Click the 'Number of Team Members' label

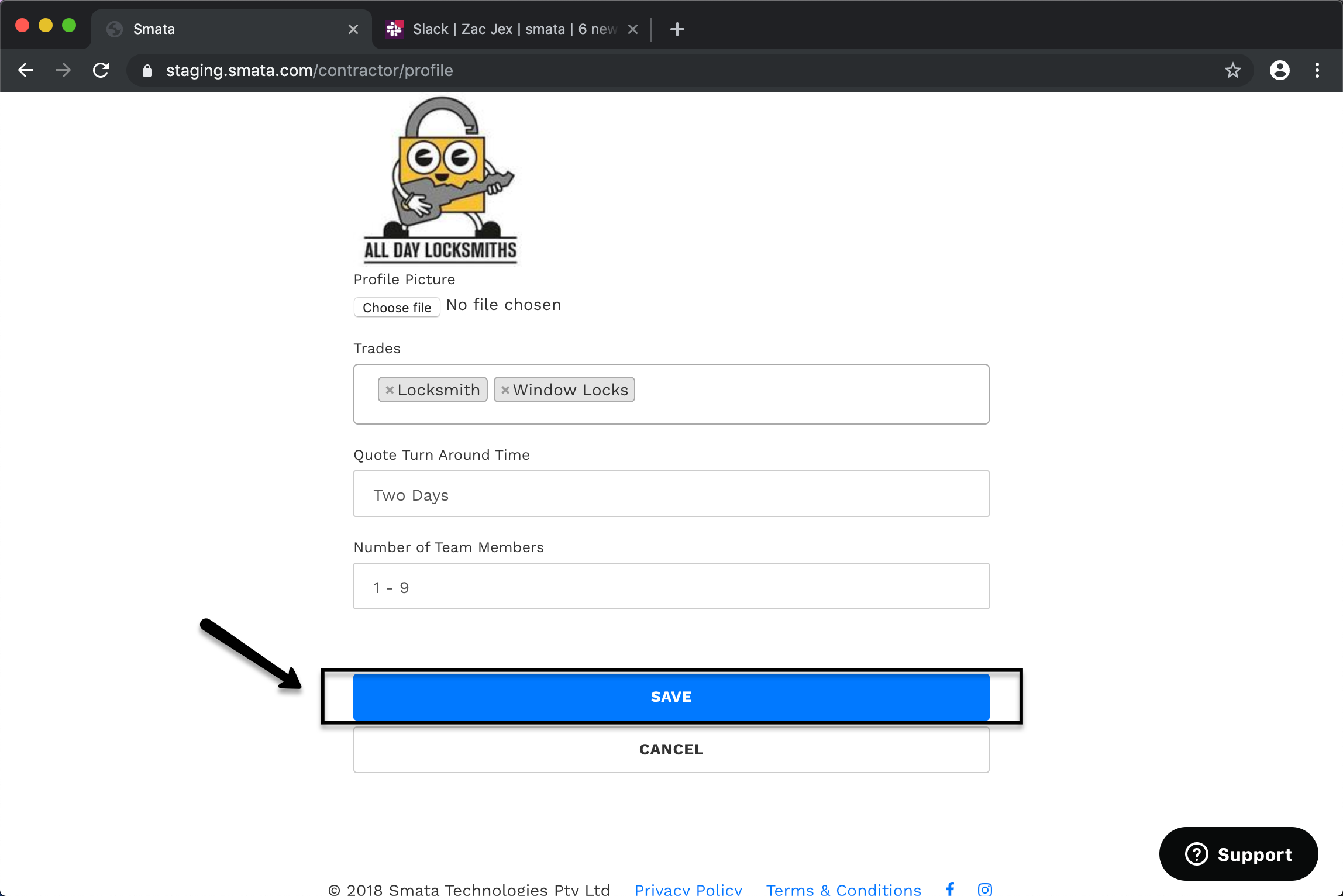tap(449, 547)
